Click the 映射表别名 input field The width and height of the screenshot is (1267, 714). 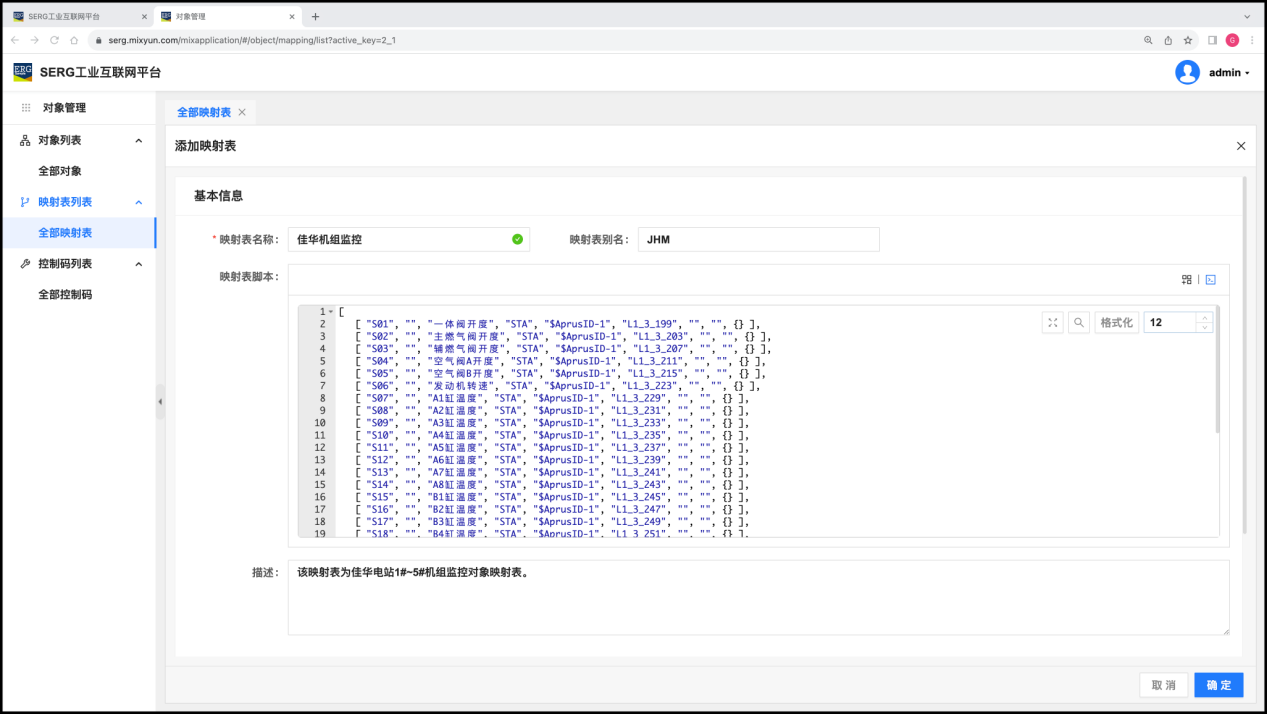[758, 240]
